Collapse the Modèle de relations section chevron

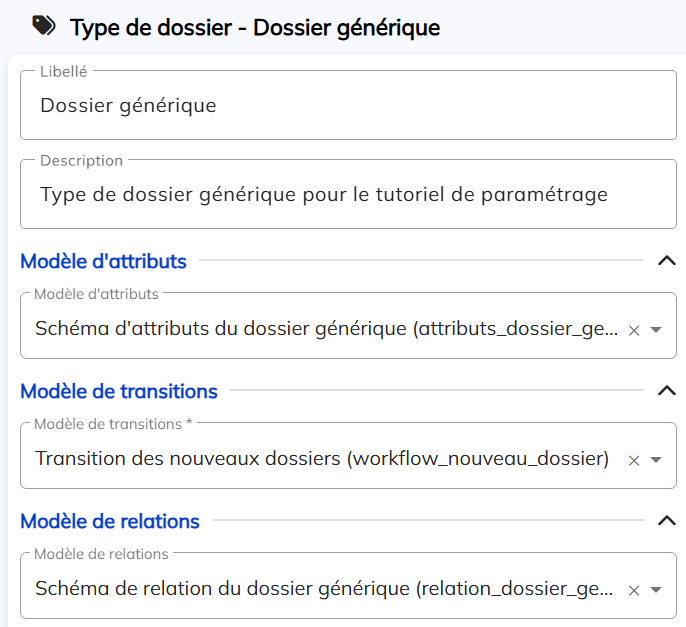tap(667, 521)
